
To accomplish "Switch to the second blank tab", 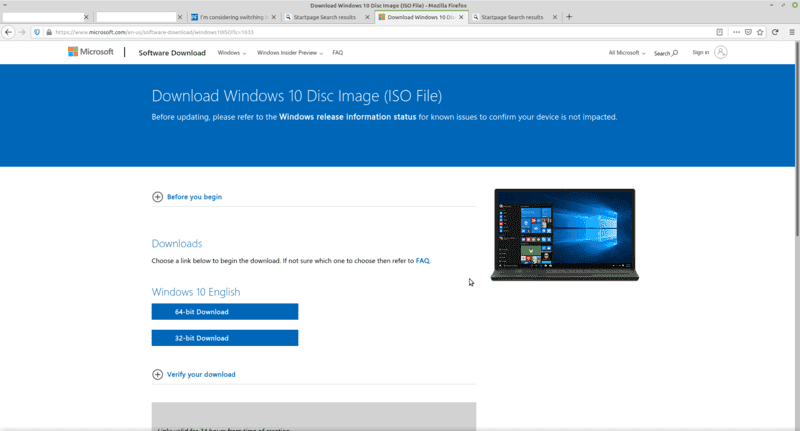I will pyautogui.click(x=136, y=17).
